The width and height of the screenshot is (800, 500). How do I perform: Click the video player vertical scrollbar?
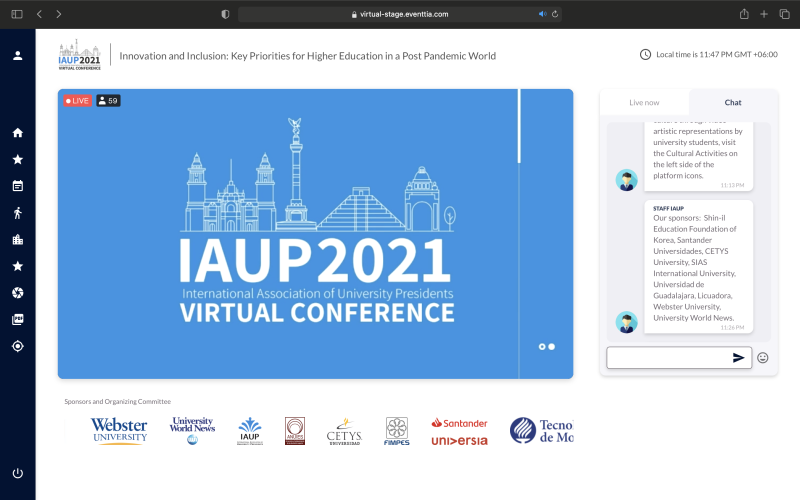[x=519, y=126]
